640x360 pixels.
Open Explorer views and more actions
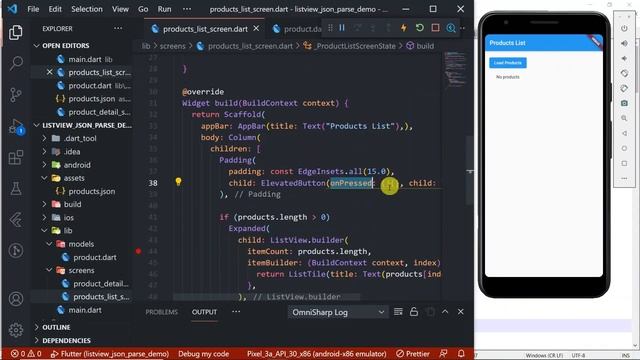118,29
